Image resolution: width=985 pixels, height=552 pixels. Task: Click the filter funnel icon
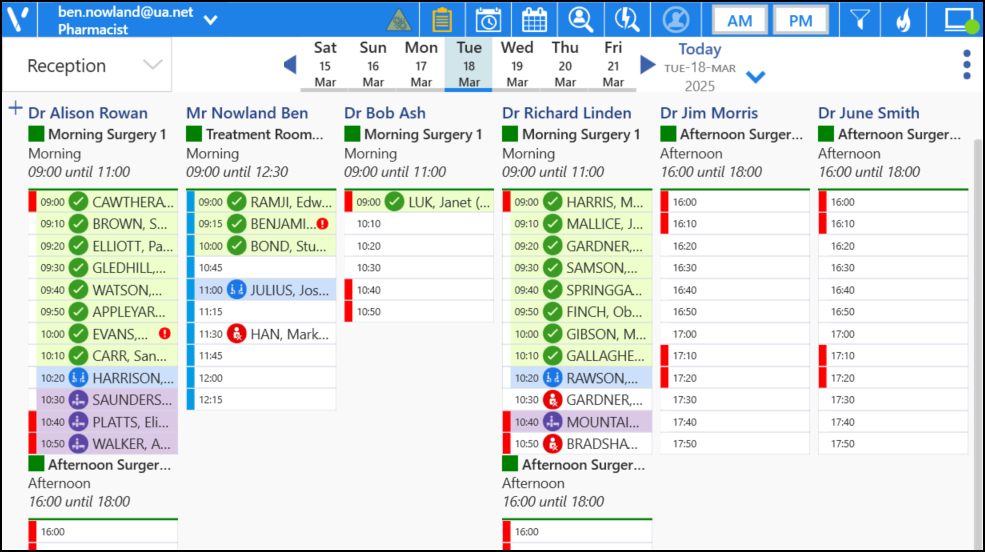coord(859,20)
